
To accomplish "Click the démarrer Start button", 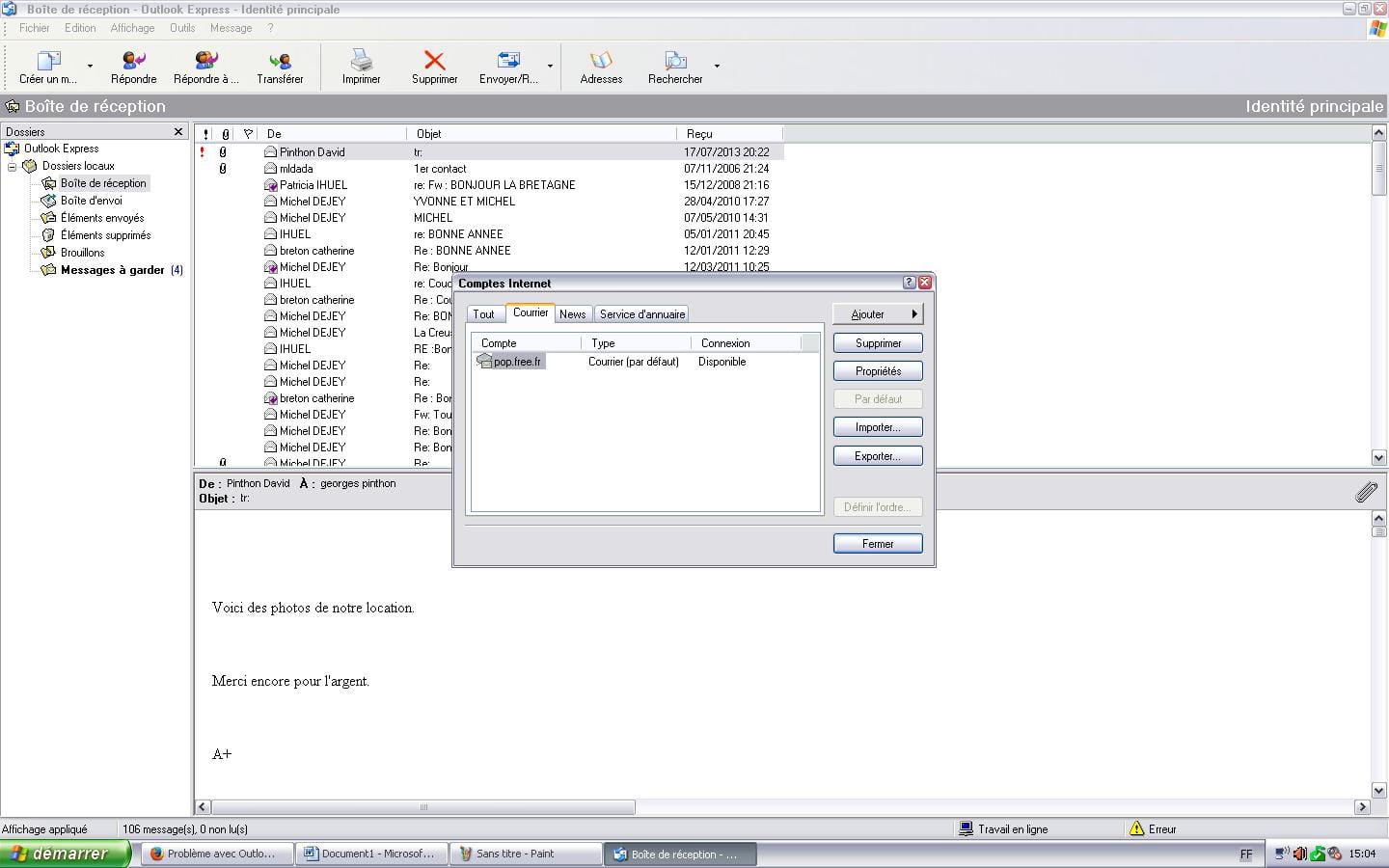I will coord(66,854).
